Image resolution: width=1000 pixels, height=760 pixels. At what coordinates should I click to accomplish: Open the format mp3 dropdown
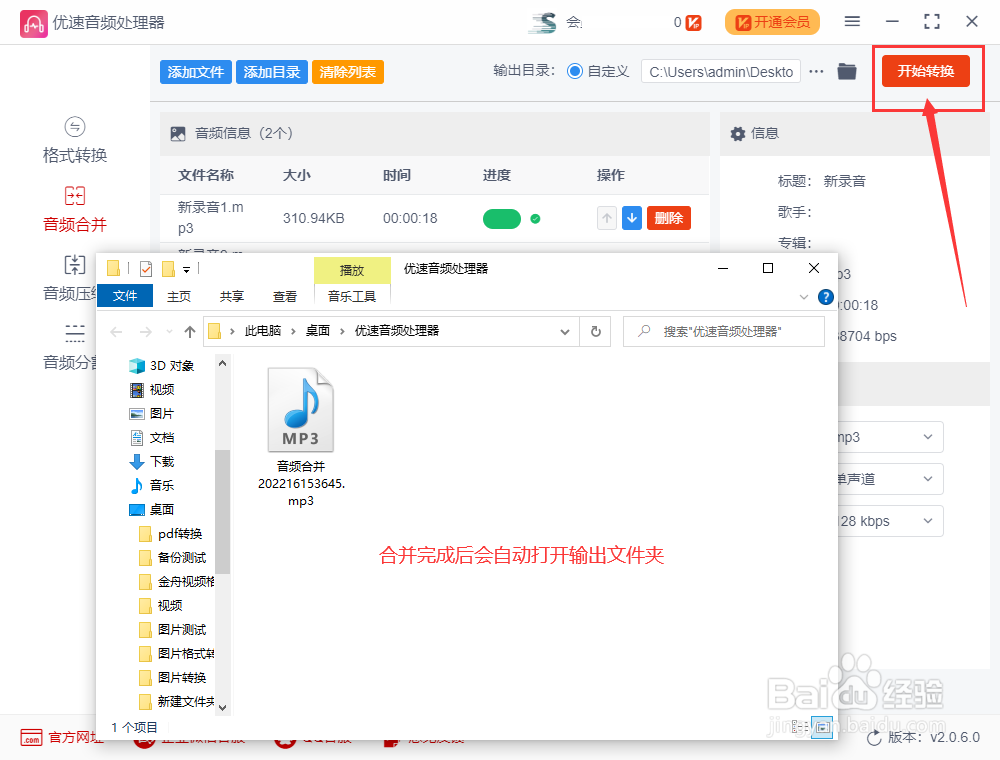890,437
